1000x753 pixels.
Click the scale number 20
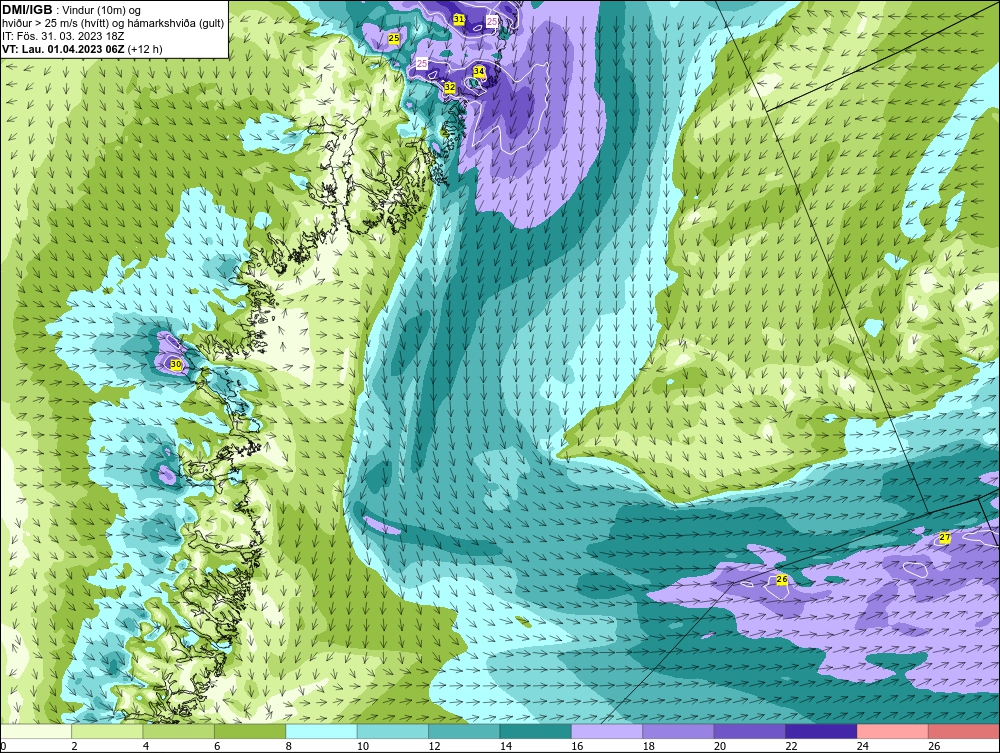[x=720, y=746]
